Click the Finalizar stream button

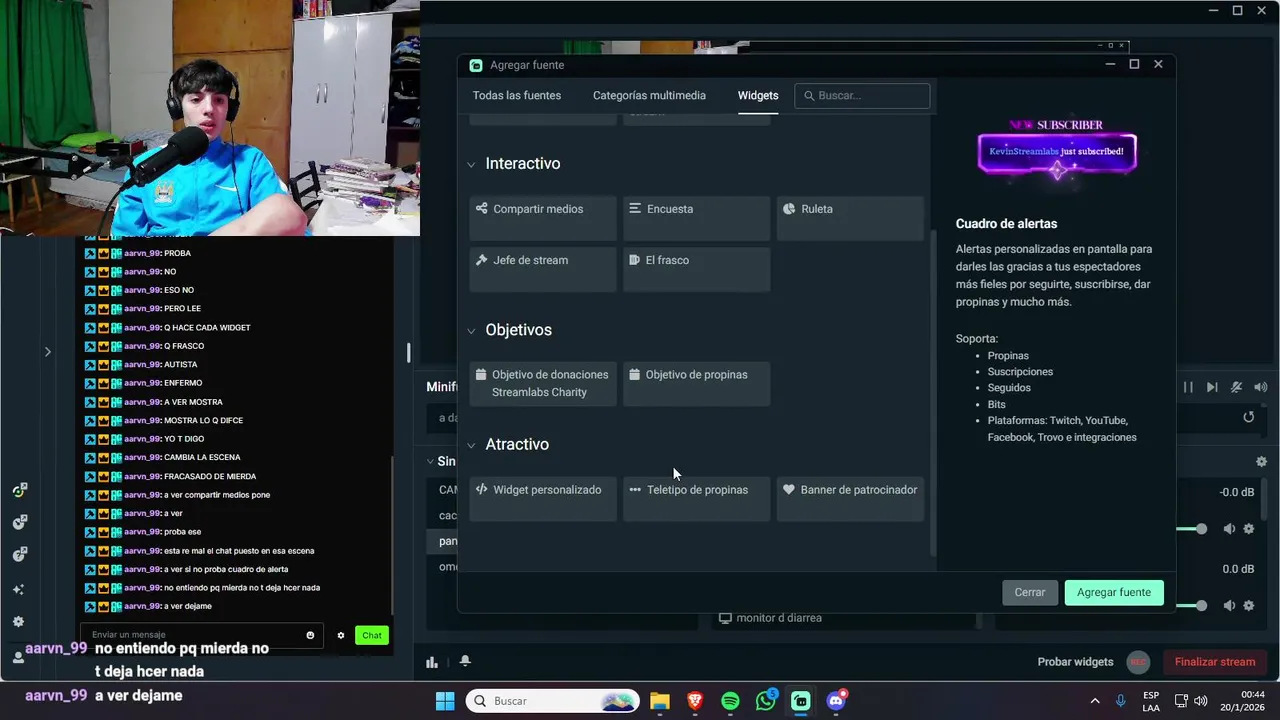[x=1215, y=662]
